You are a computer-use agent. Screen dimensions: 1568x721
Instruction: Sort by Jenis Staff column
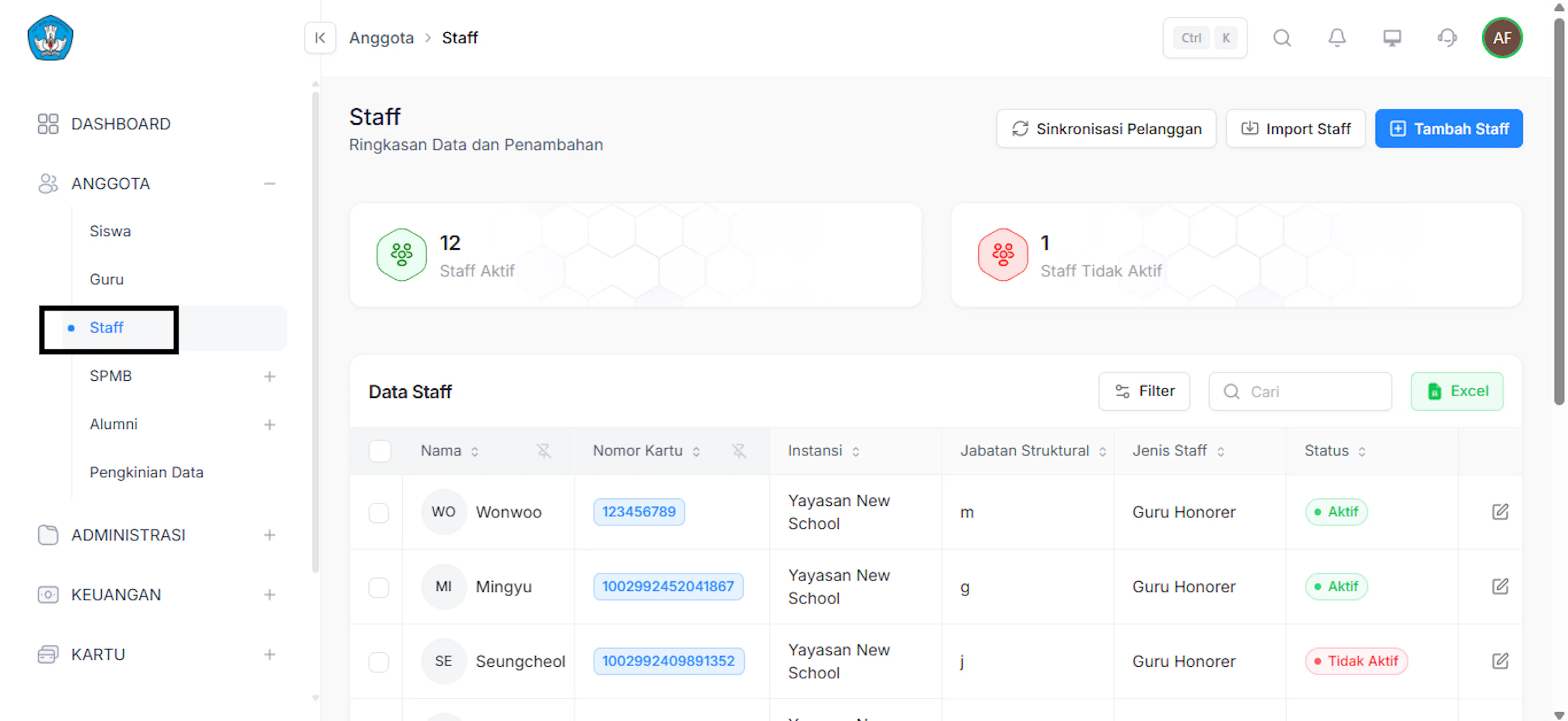1221,451
